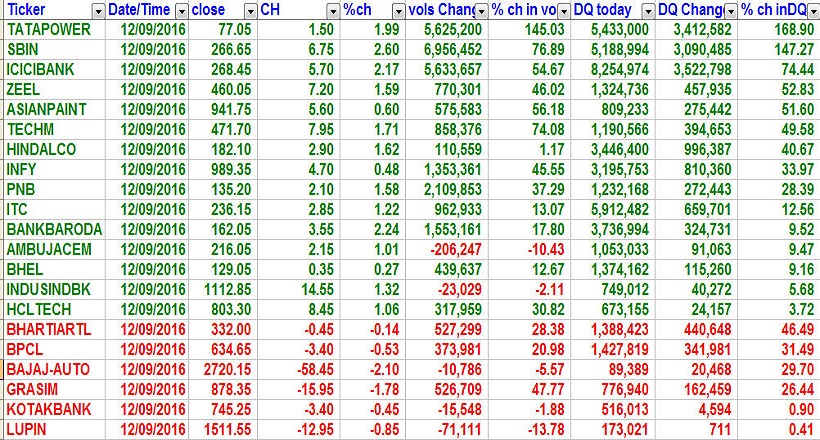Expand the DQ today filter arrow
This screenshot has height=440, width=820.
click(x=647, y=10)
